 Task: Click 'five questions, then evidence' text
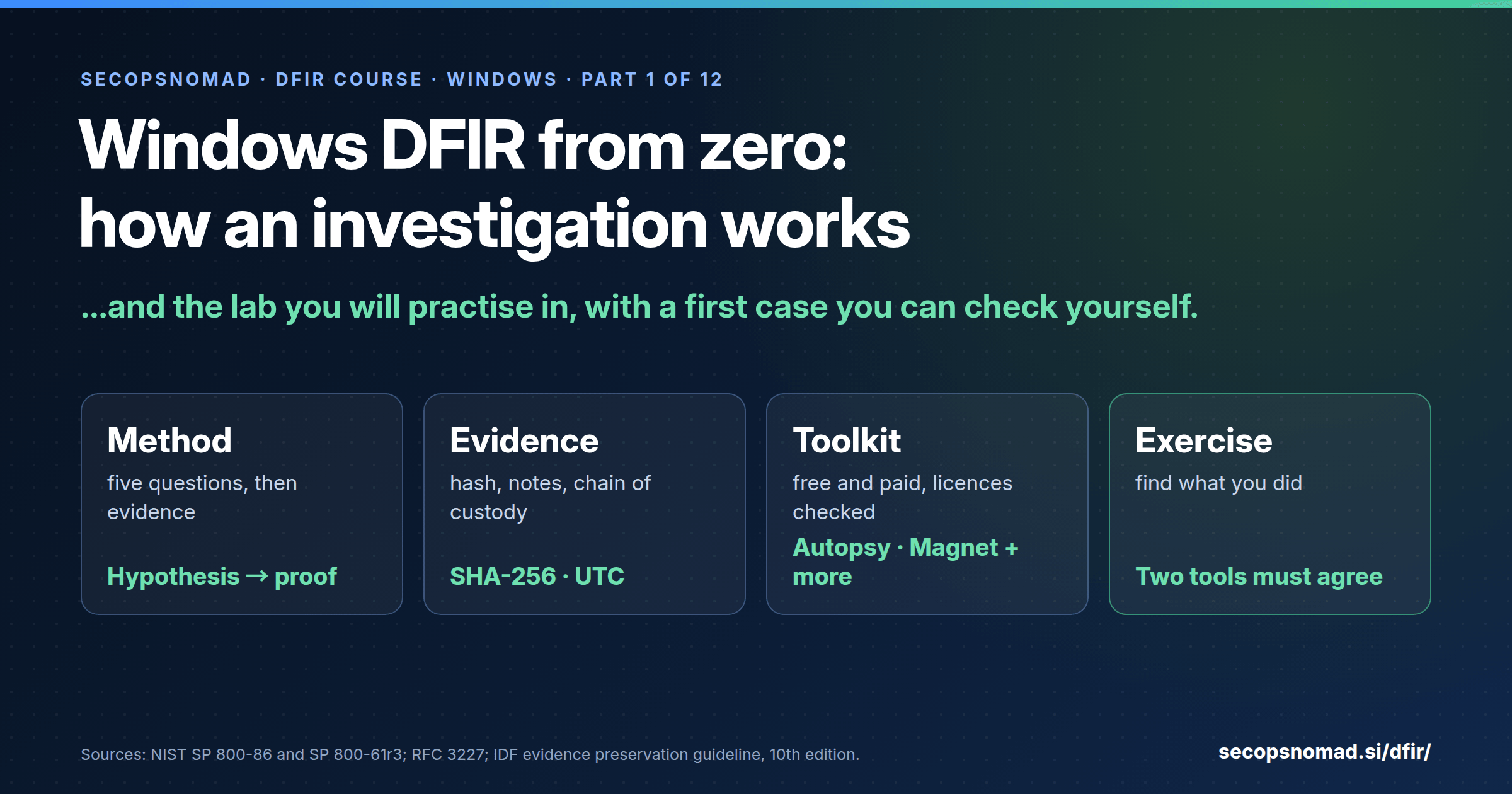[202, 498]
